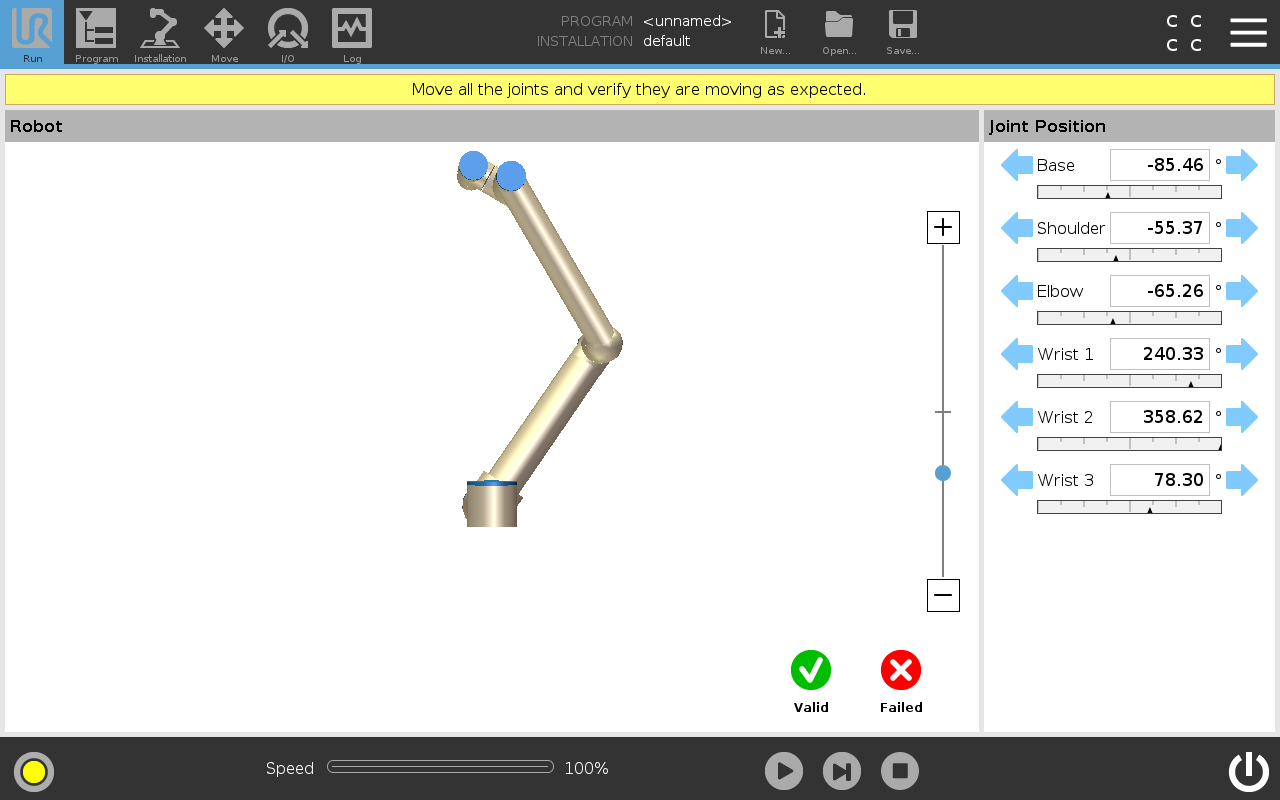Click the Elbow angle input field
The height and width of the screenshot is (800, 1280).
tap(1159, 291)
